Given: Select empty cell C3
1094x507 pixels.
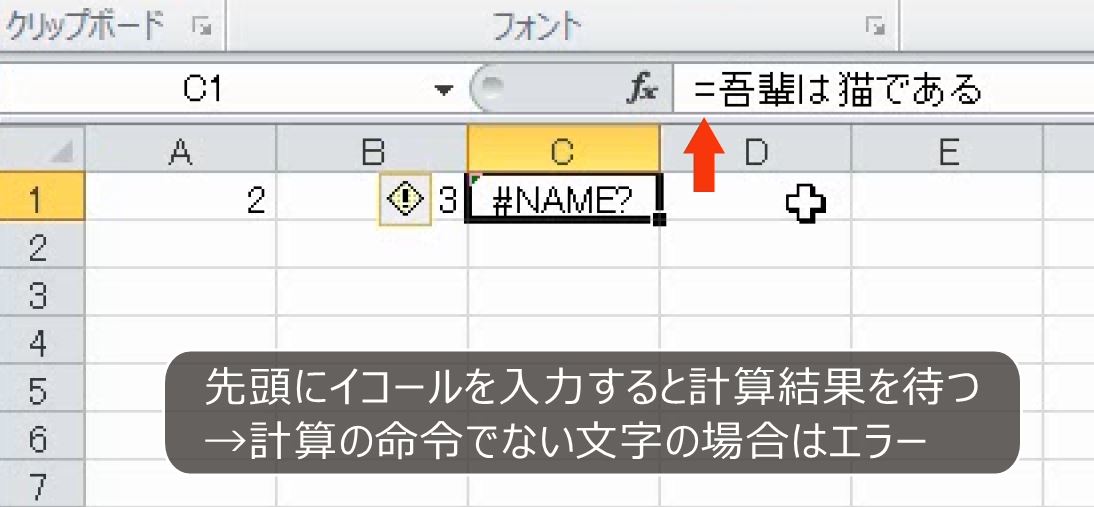Looking at the screenshot, I should click(564, 293).
